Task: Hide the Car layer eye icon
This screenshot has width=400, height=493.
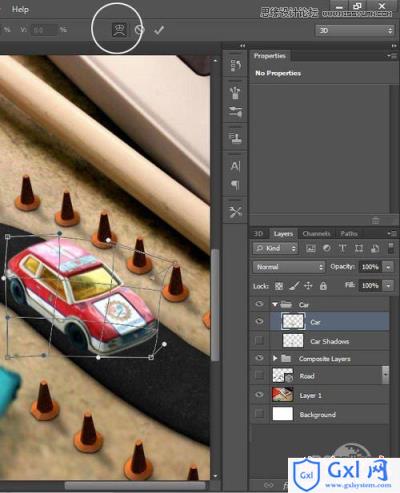Action: [259, 321]
